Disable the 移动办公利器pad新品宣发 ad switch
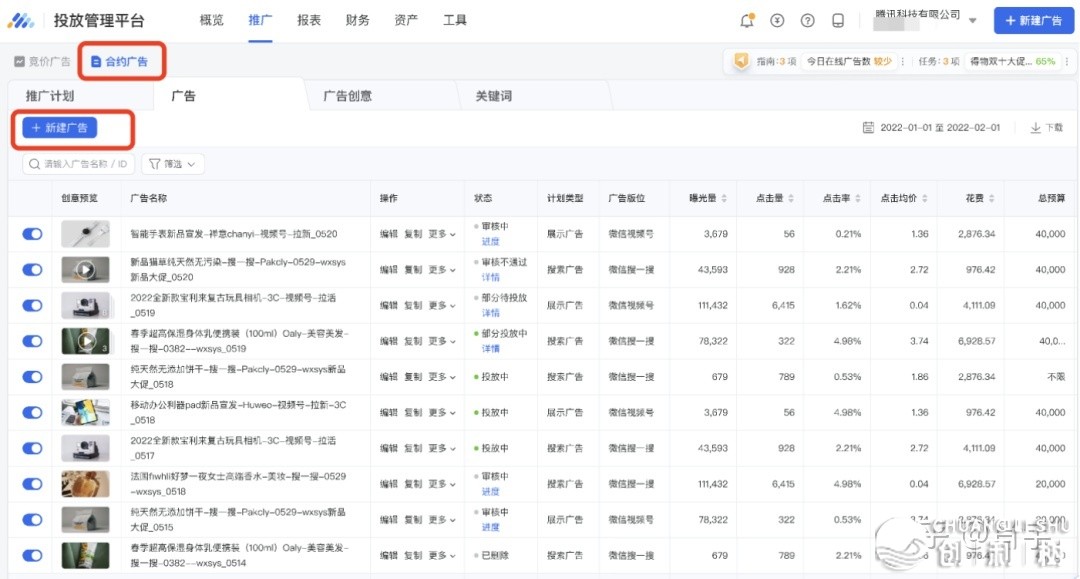This screenshot has width=1080, height=579. [x=32, y=412]
